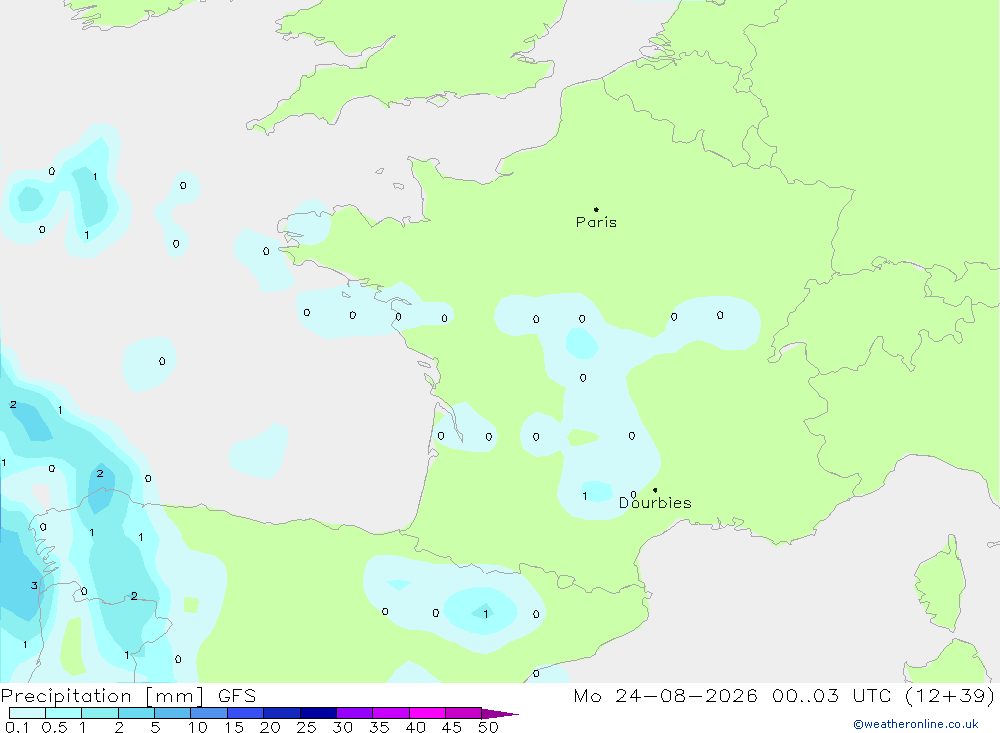Viewport: 1000px width, 733px height.
Task: Click the Paris city label
Action: (x=596, y=222)
